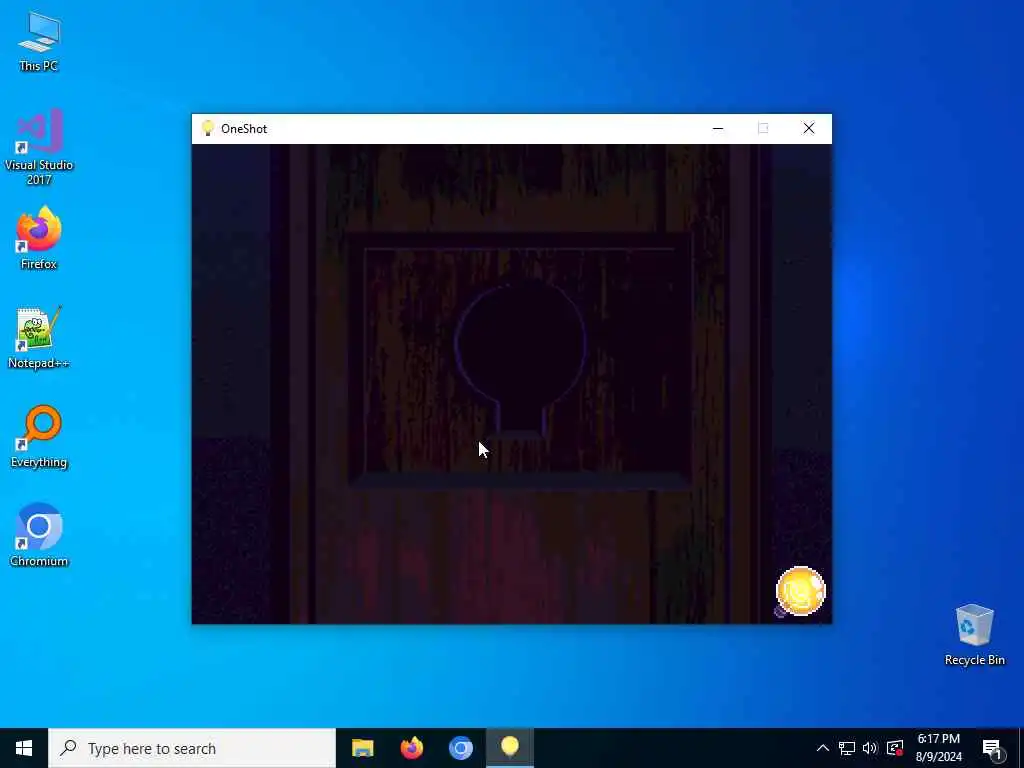The image size is (1024, 768).
Task: Open File Explorer from the taskbar
Action: coord(362,748)
